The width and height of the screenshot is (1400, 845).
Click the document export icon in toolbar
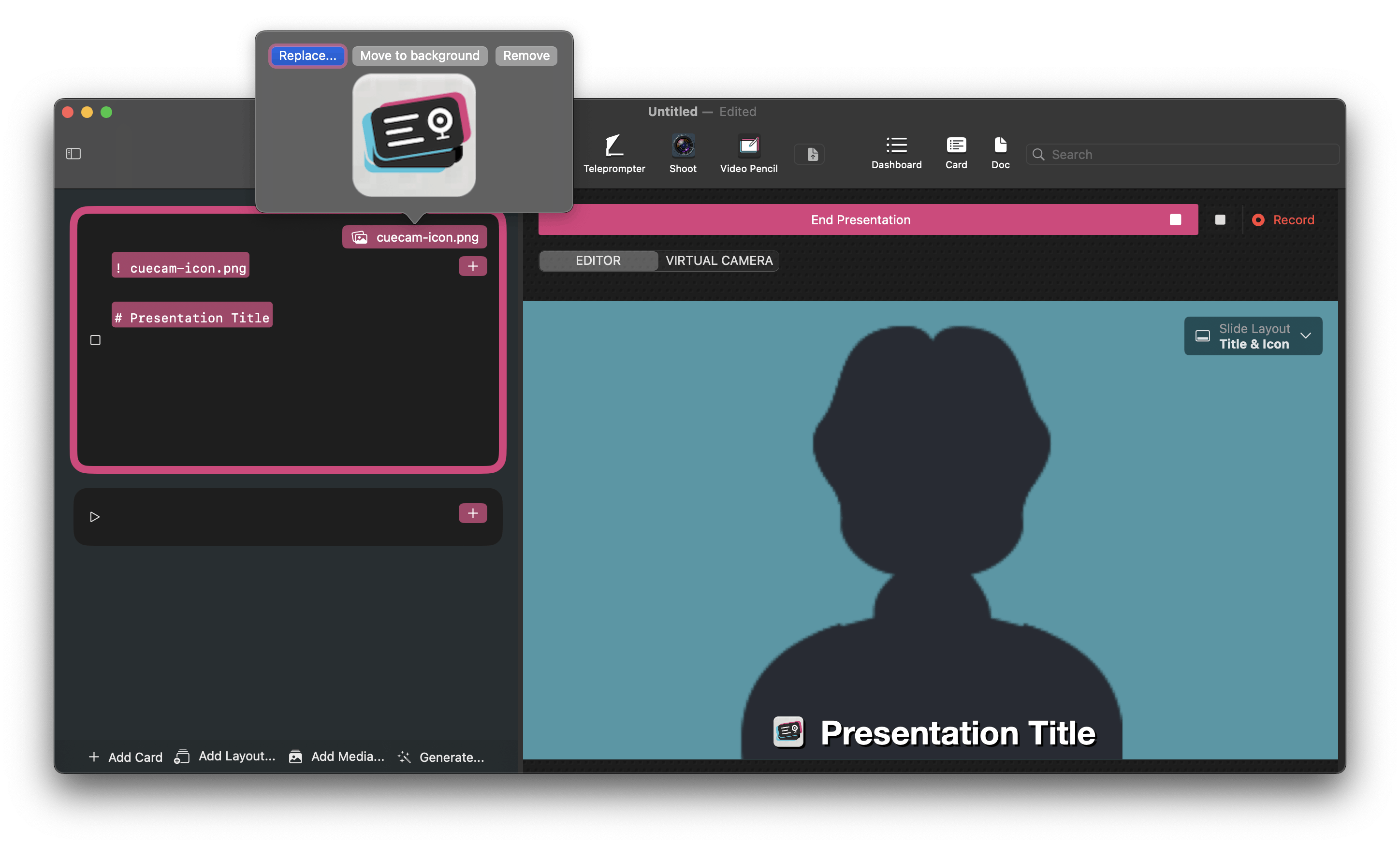[812, 154]
